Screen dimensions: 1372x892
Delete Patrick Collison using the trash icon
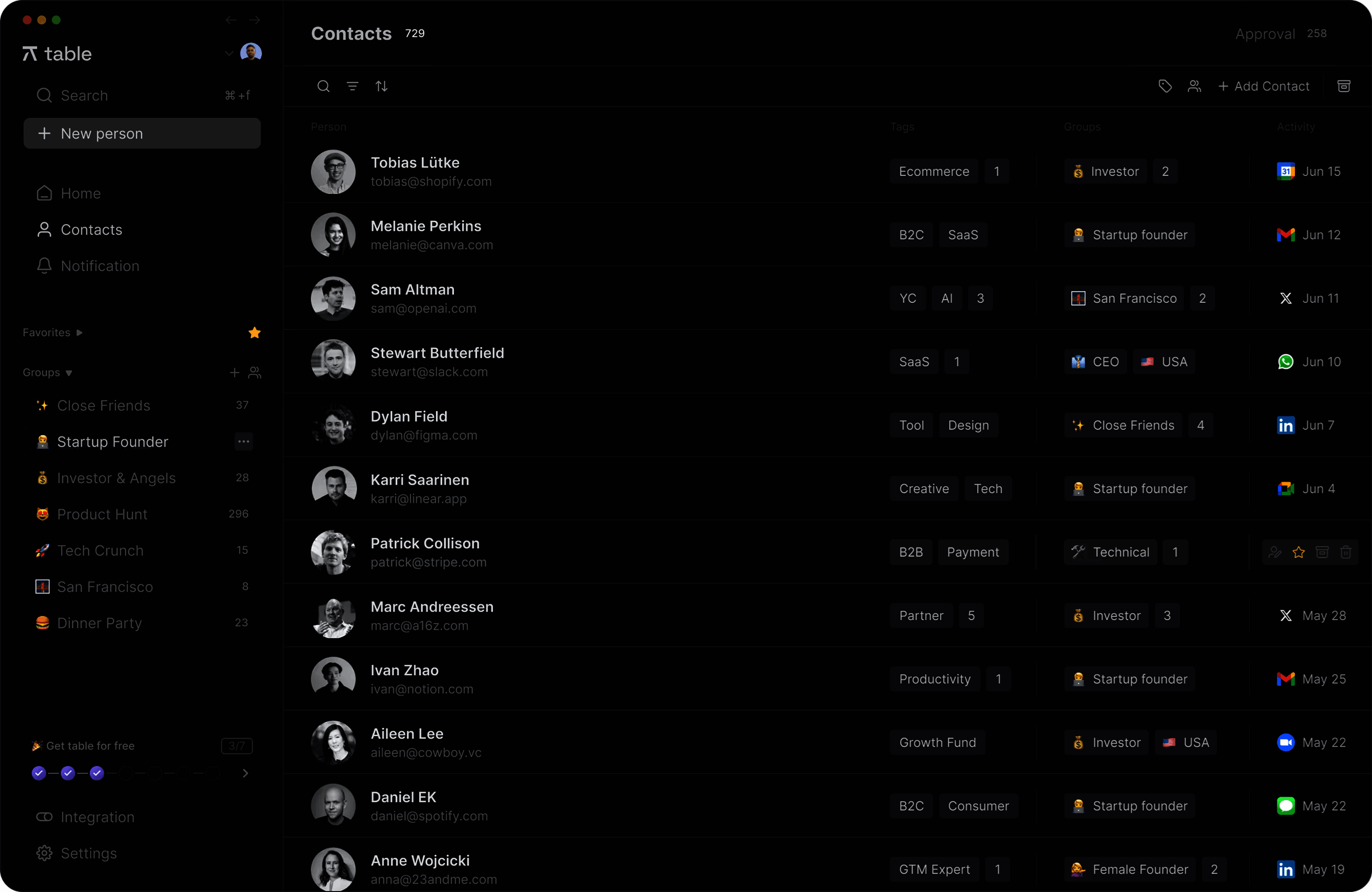1345,553
